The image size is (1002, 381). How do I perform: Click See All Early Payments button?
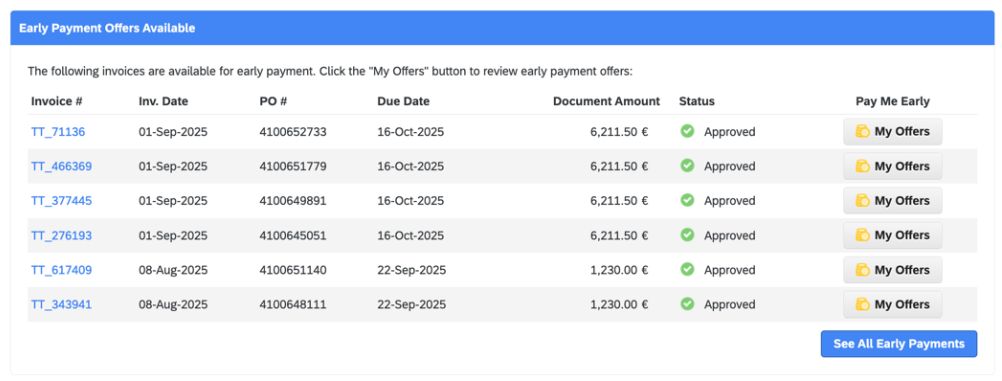click(x=898, y=344)
